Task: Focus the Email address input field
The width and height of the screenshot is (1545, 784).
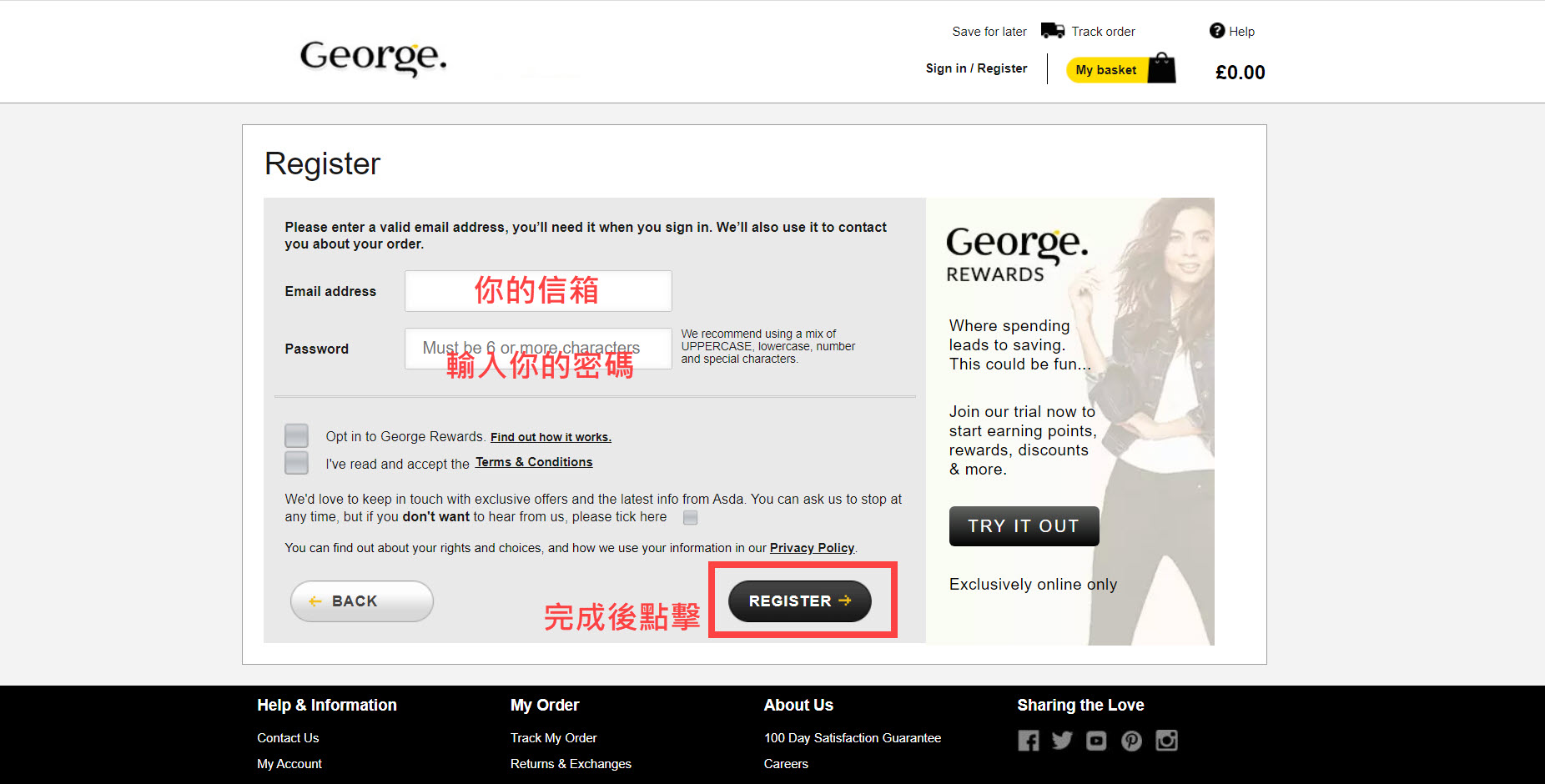Action: click(x=538, y=291)
